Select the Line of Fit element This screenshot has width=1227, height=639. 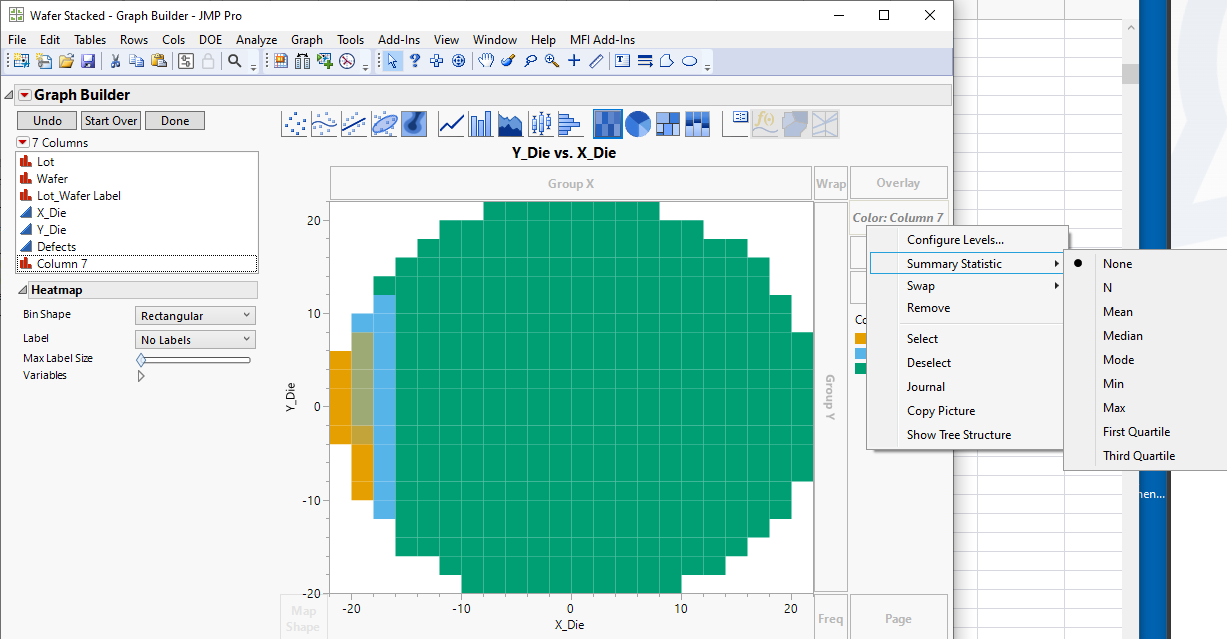[356, 123]
